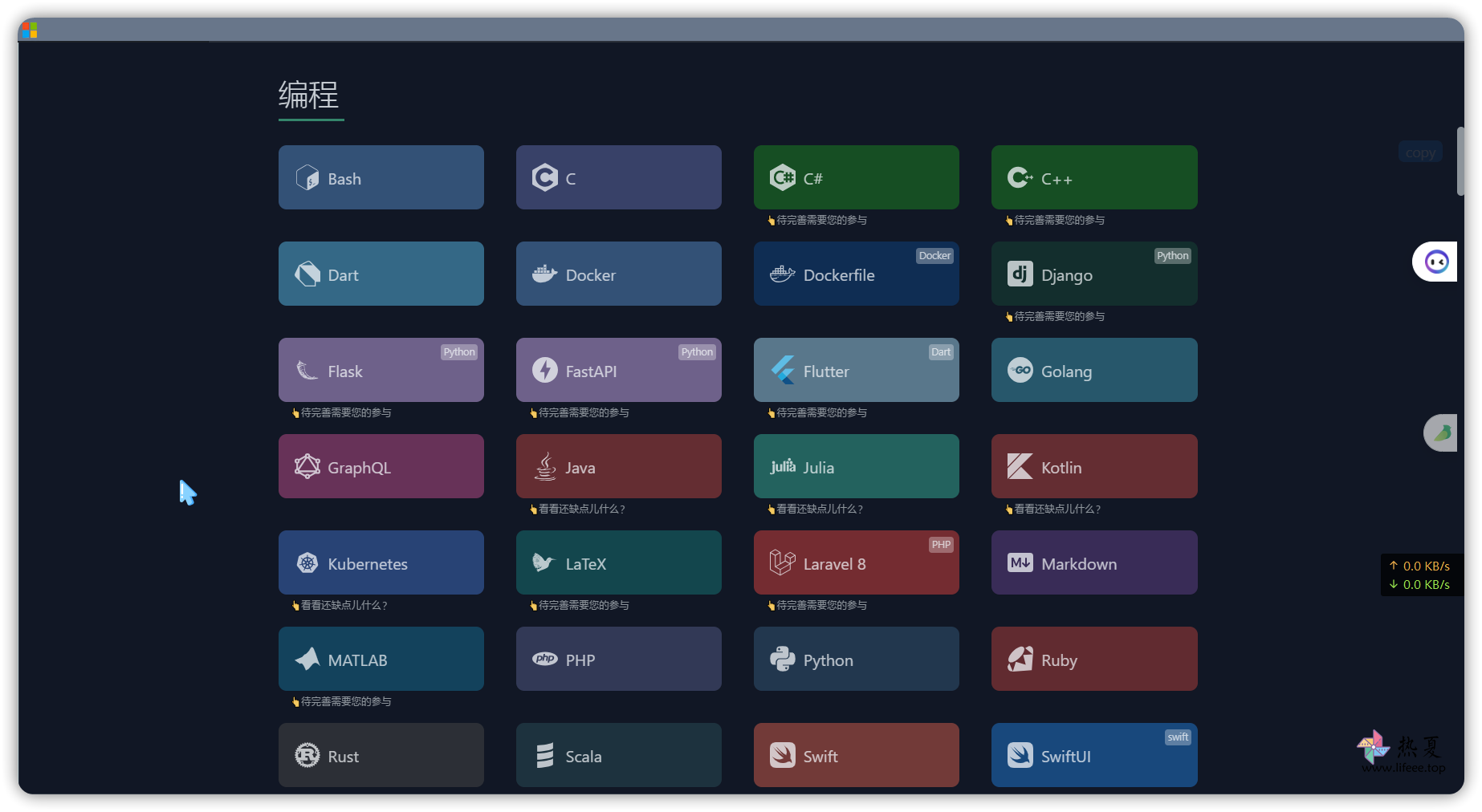Screen dimensions: 1482x812
Task: Click the contribute note under C++
Action: pos(1055,220)
